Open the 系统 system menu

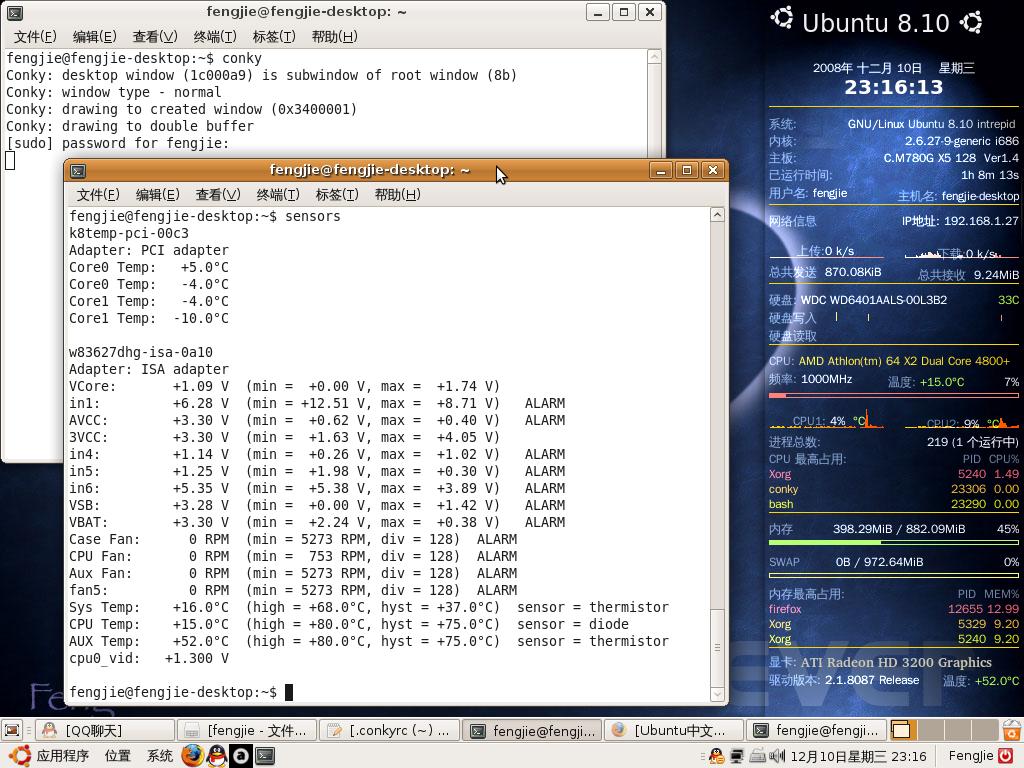159,756
